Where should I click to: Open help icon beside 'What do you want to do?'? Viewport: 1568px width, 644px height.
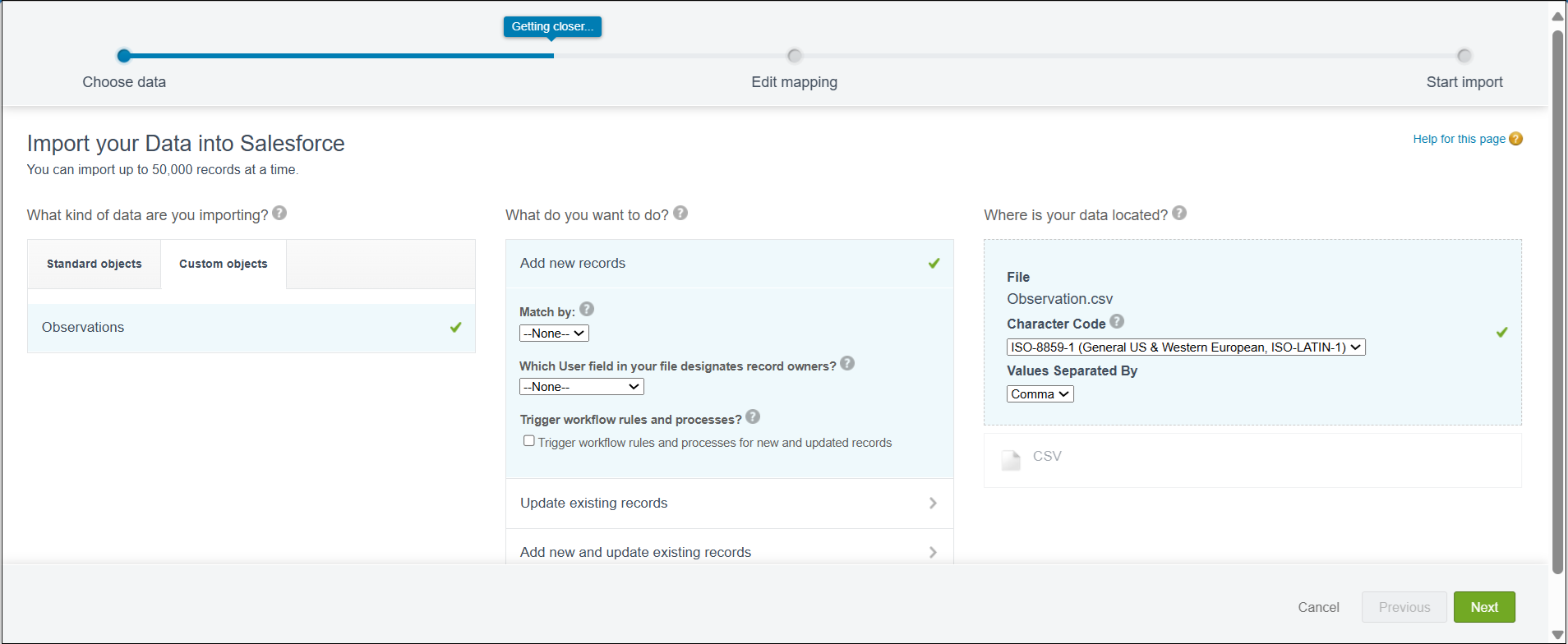(x=680, y=214)
